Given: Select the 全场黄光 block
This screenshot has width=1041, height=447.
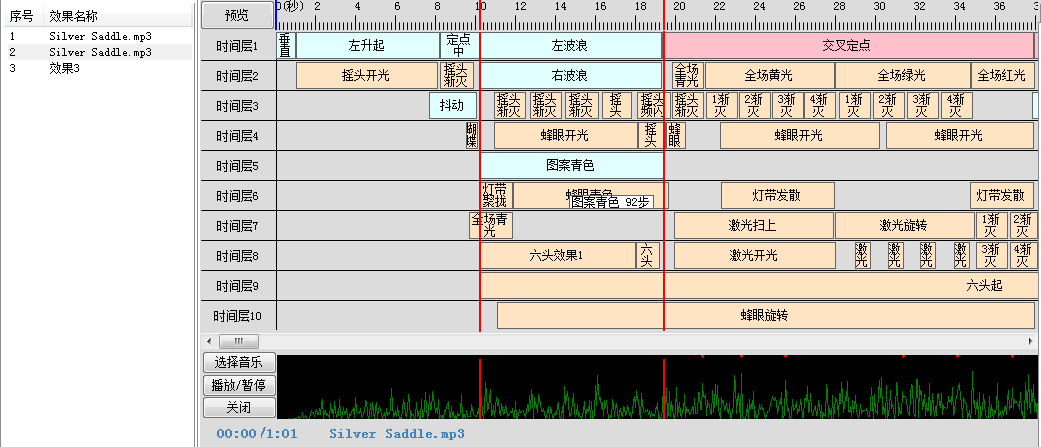Looking at the screenshot, I should (769, 76).
